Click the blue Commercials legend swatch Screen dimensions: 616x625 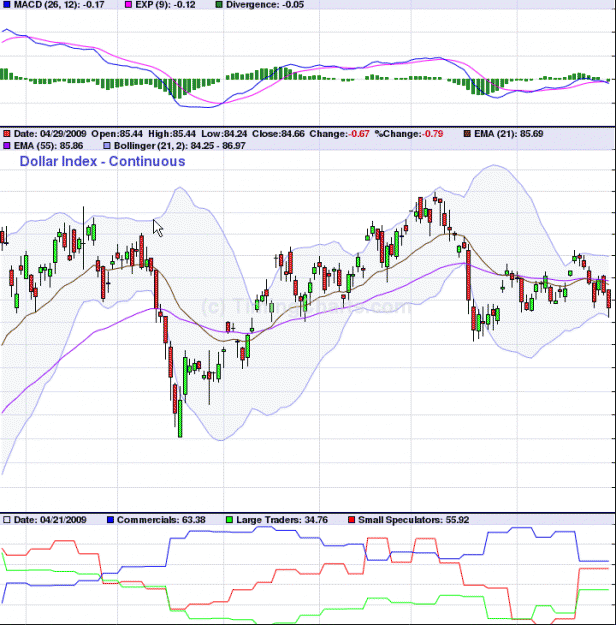[110, 520]
